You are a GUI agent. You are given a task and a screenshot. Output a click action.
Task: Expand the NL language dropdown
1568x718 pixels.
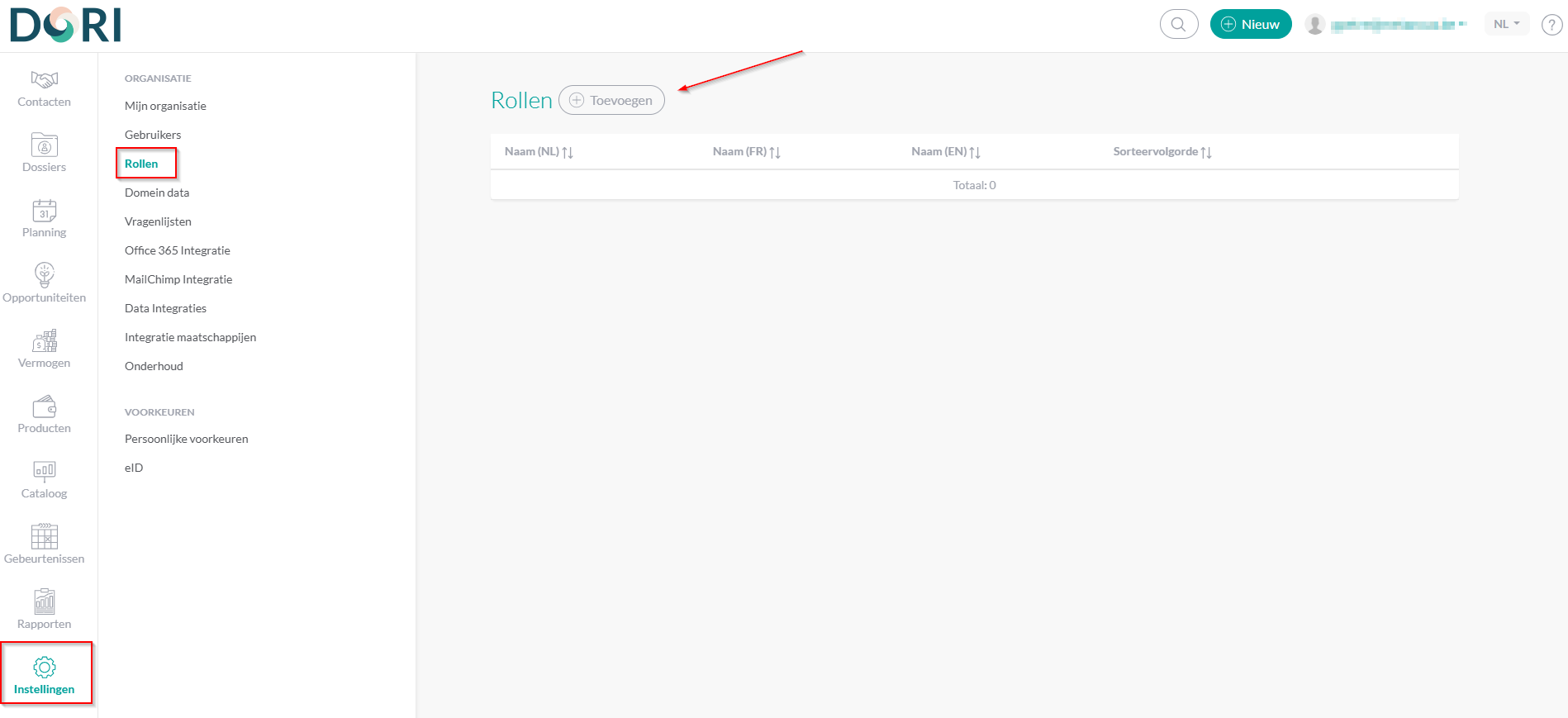1506,24
